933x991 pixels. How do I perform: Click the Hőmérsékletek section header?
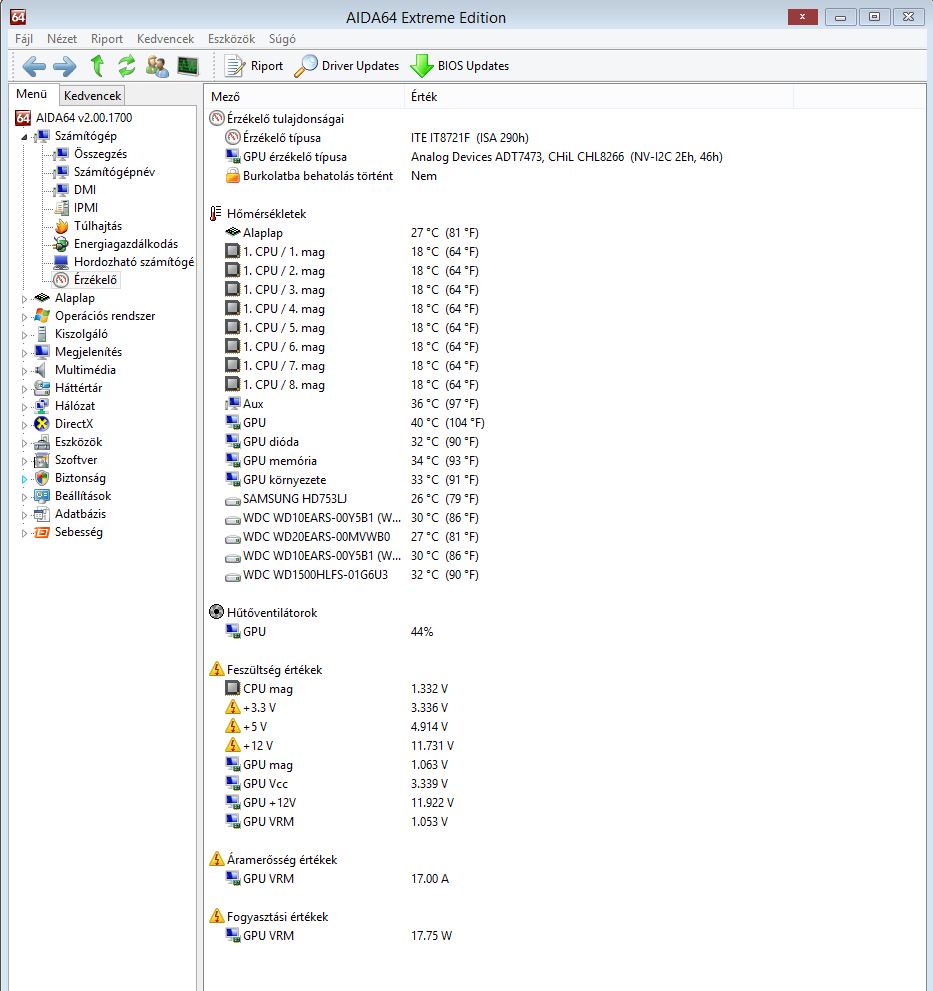click(x=258, y=214)
